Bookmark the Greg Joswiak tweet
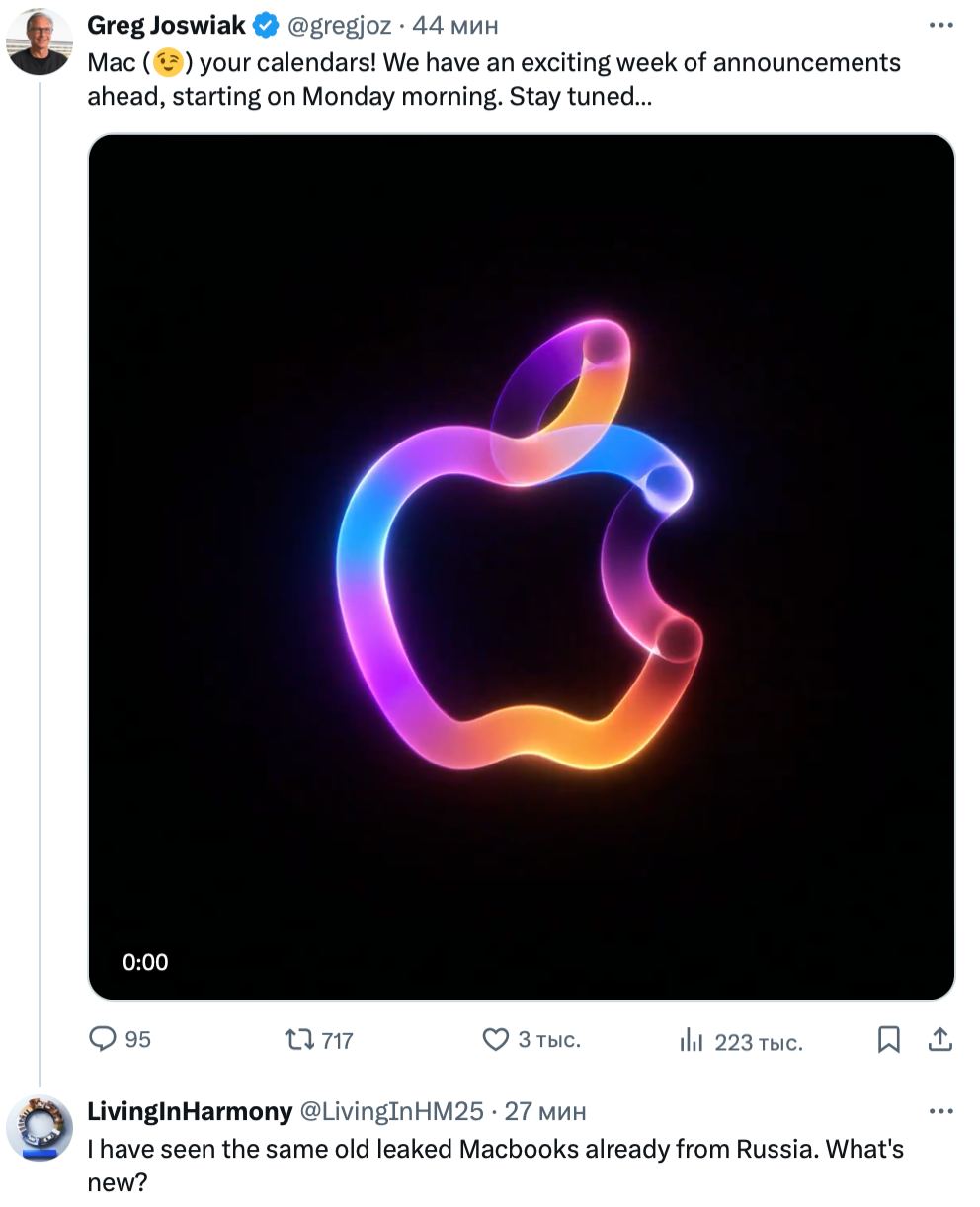The height and width of the screenshot is (1207, 980). coord(888,1039)
